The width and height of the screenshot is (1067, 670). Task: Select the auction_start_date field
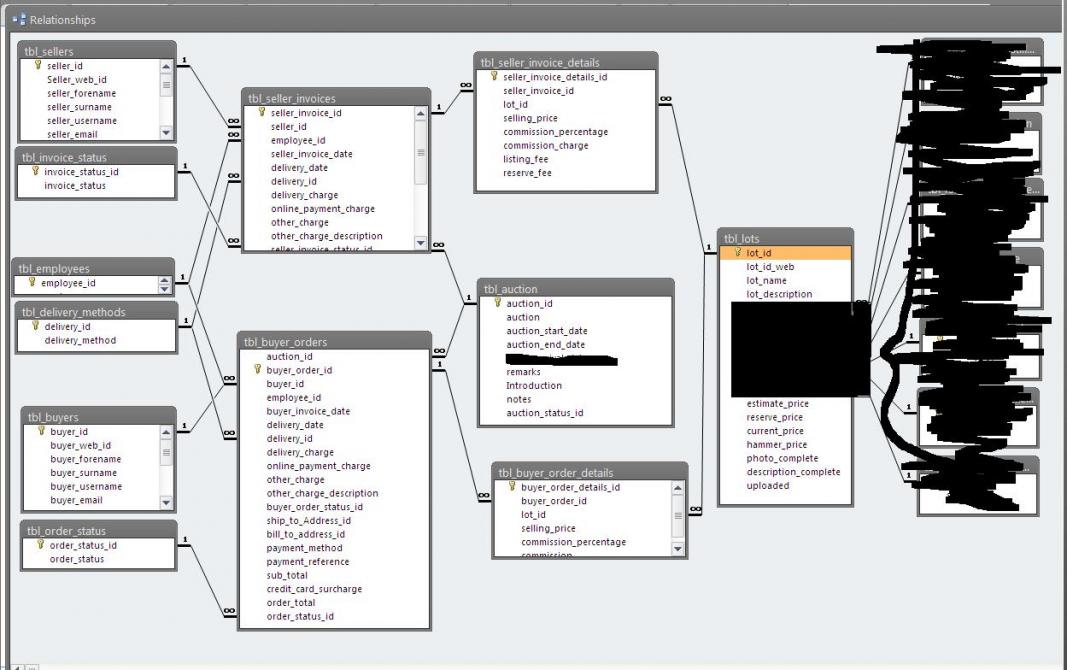546,331
